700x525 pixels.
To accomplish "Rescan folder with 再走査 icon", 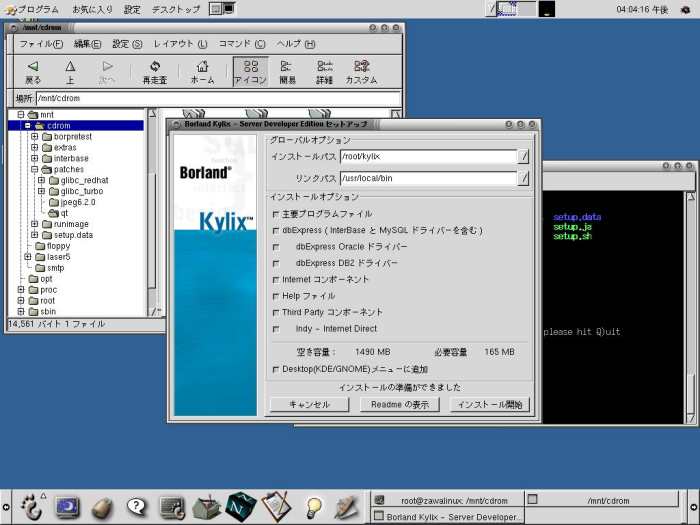I will (x=155, y=72).
